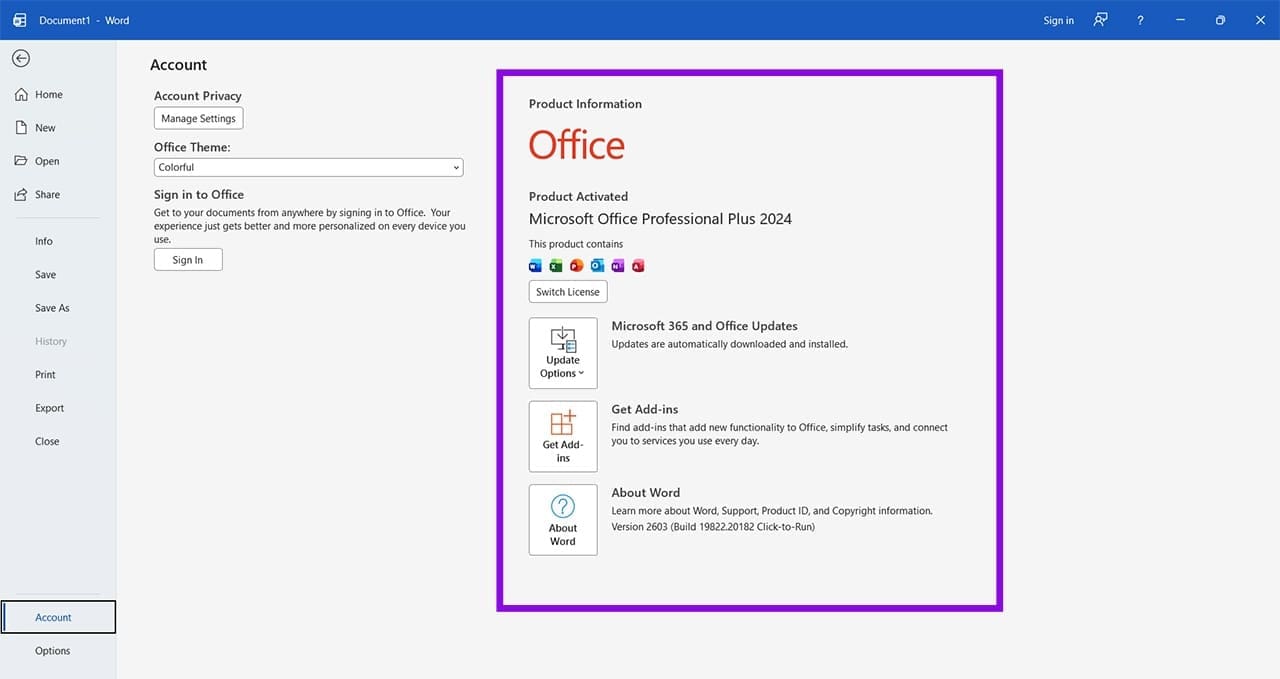Click the Sign In button under Account
The height and width of the screenshot is (679, 1280).
(188, 260)
